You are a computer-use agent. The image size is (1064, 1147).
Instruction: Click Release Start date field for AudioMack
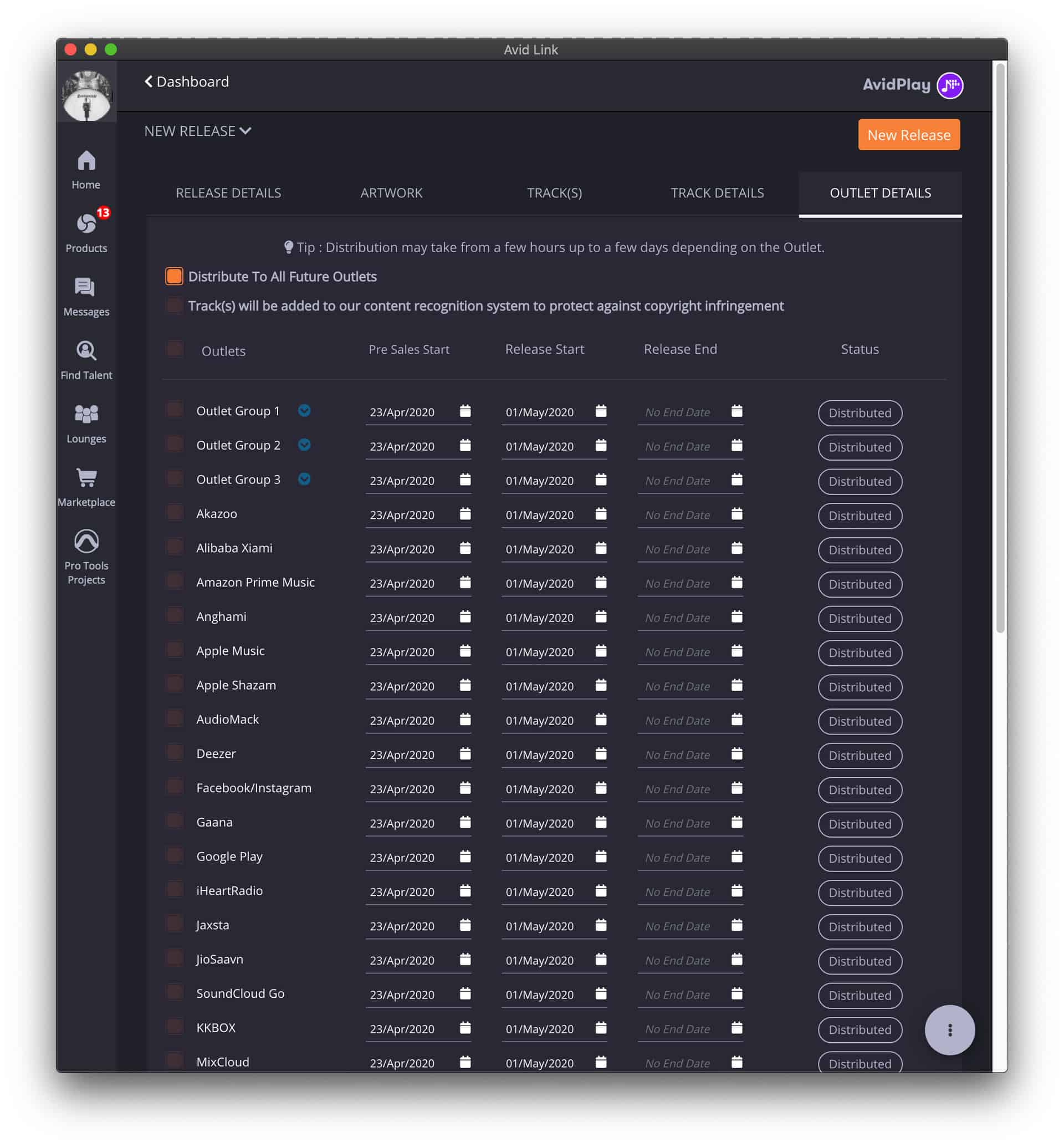[554, 721]
